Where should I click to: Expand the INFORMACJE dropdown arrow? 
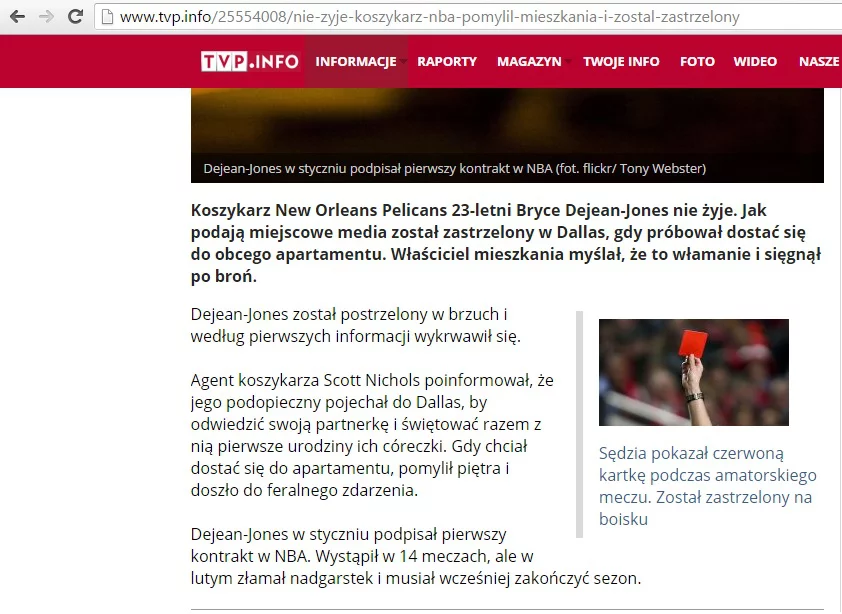(403, 62)
